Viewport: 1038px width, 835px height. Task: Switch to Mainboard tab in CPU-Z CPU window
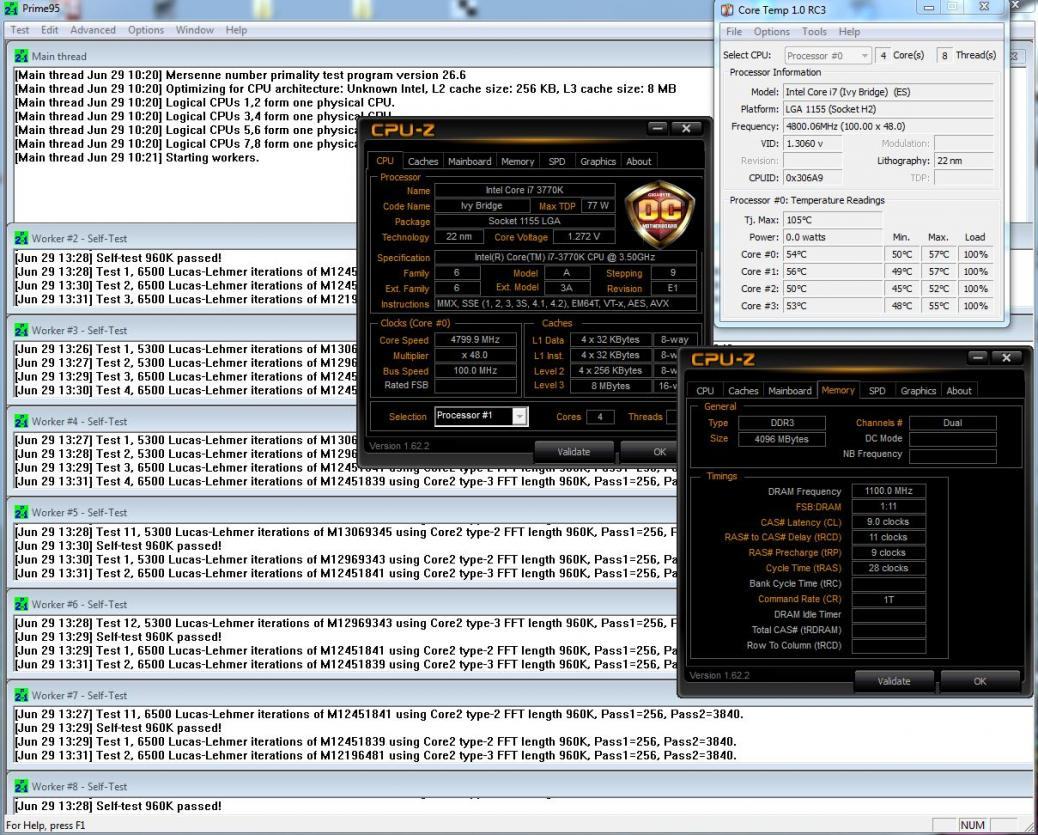click(x=469, y=161)
